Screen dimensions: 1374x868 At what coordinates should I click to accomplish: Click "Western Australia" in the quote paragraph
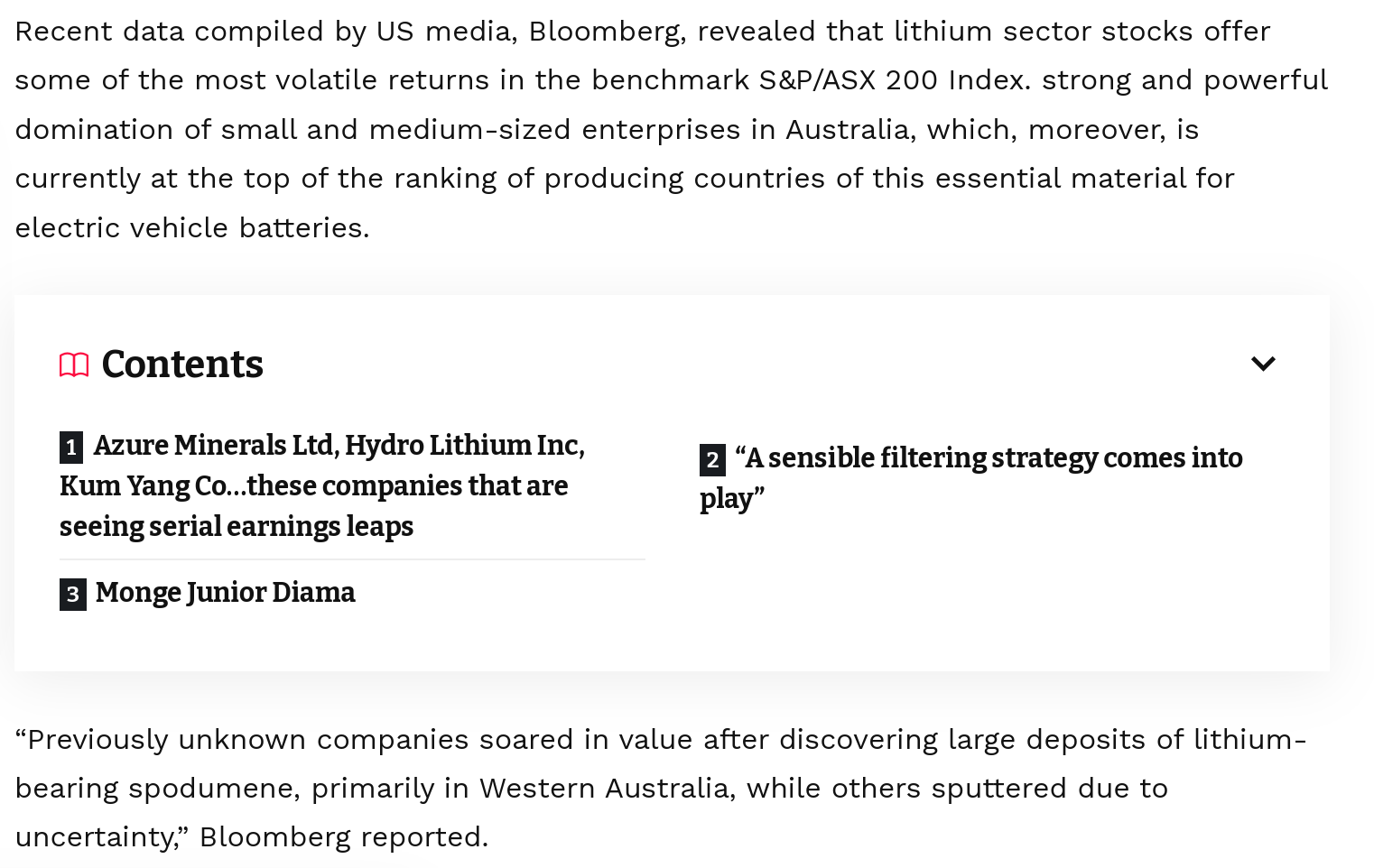(603, 788)
